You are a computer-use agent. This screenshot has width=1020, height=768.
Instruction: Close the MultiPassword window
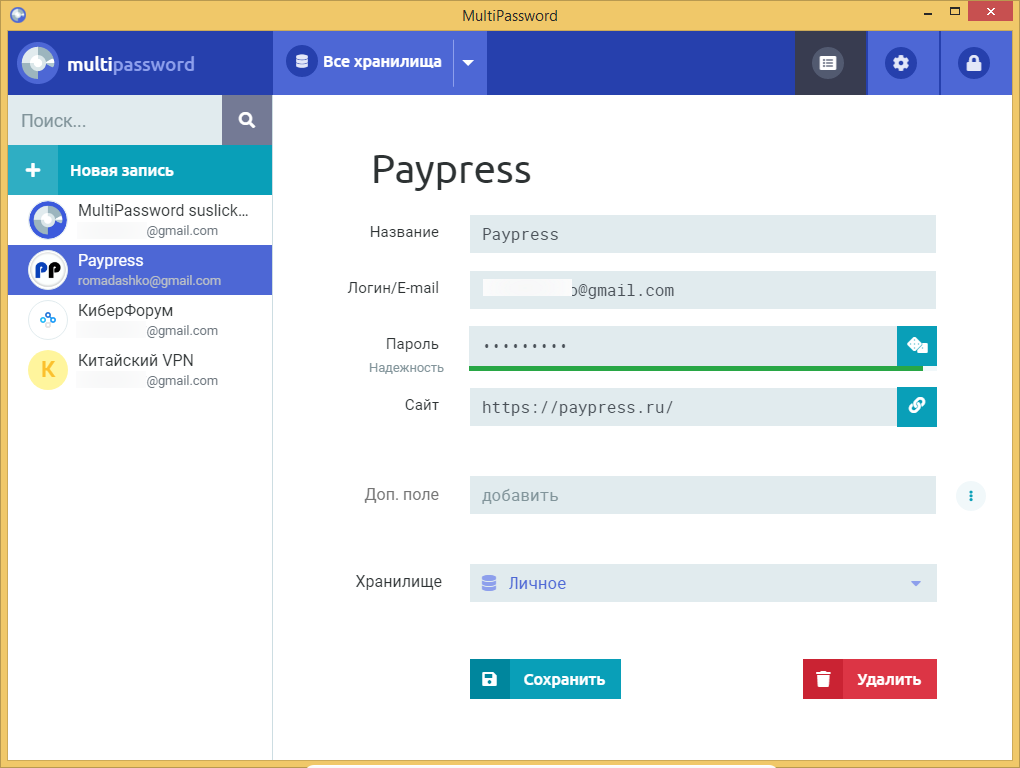990,12
